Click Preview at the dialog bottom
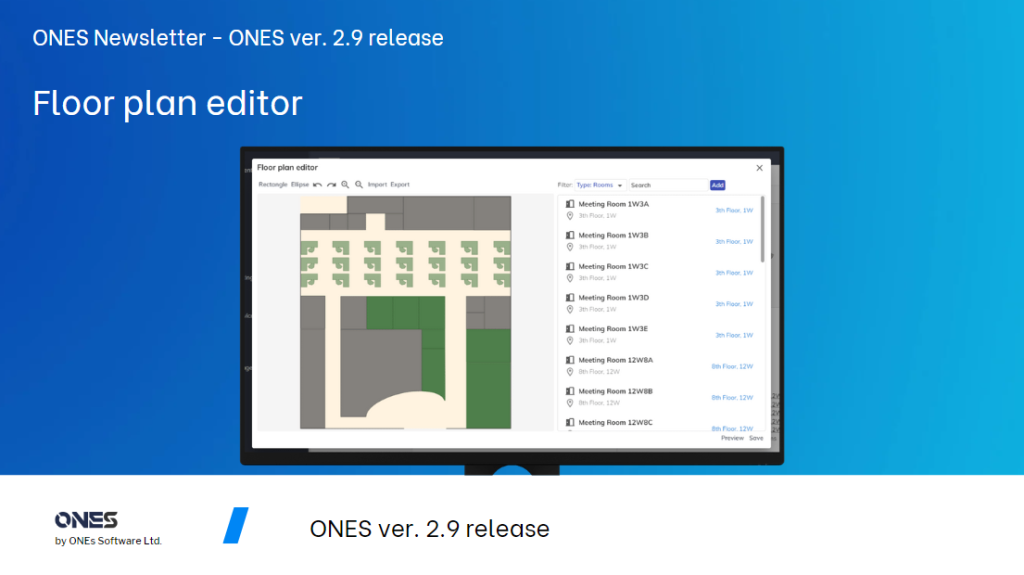The image size is (1024, 575). click(x=732, y=438)
